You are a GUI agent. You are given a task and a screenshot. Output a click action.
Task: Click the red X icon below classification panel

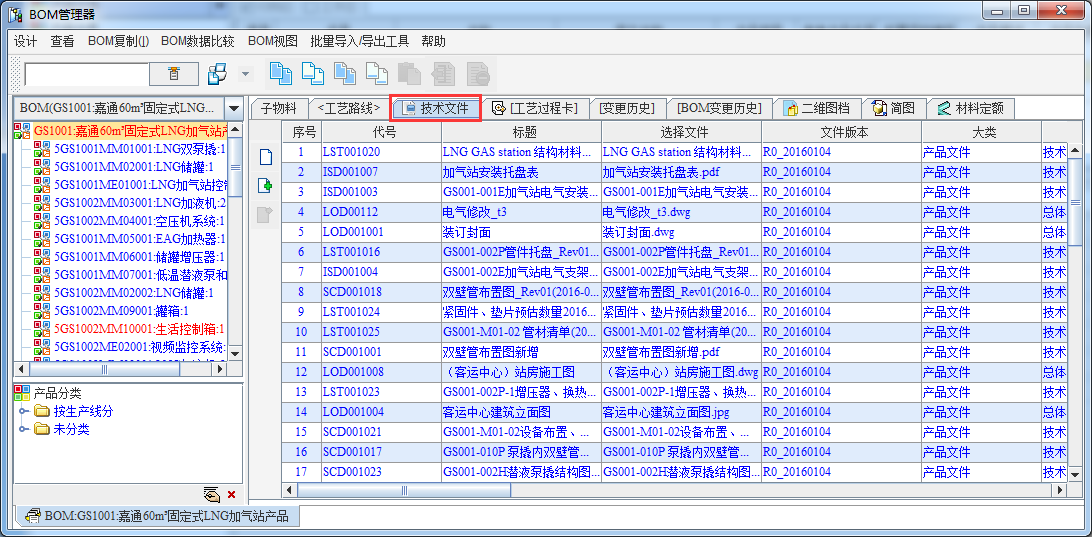tap(232, 495)
